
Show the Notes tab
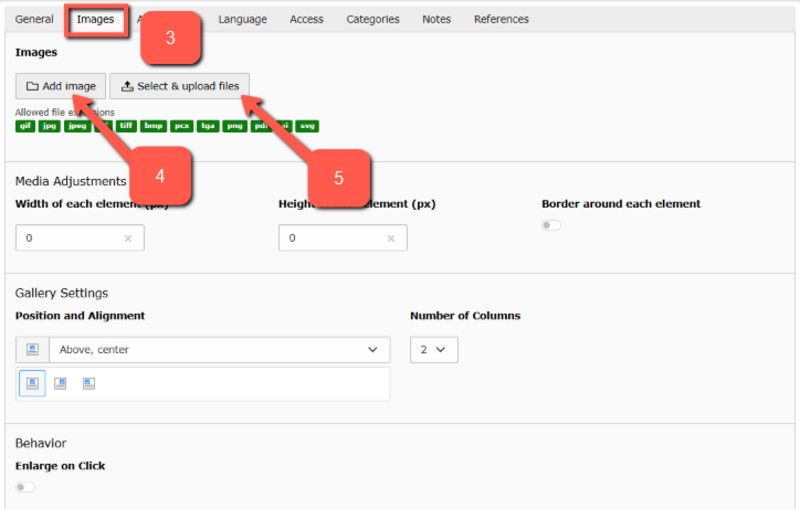[x=436, y=19]
